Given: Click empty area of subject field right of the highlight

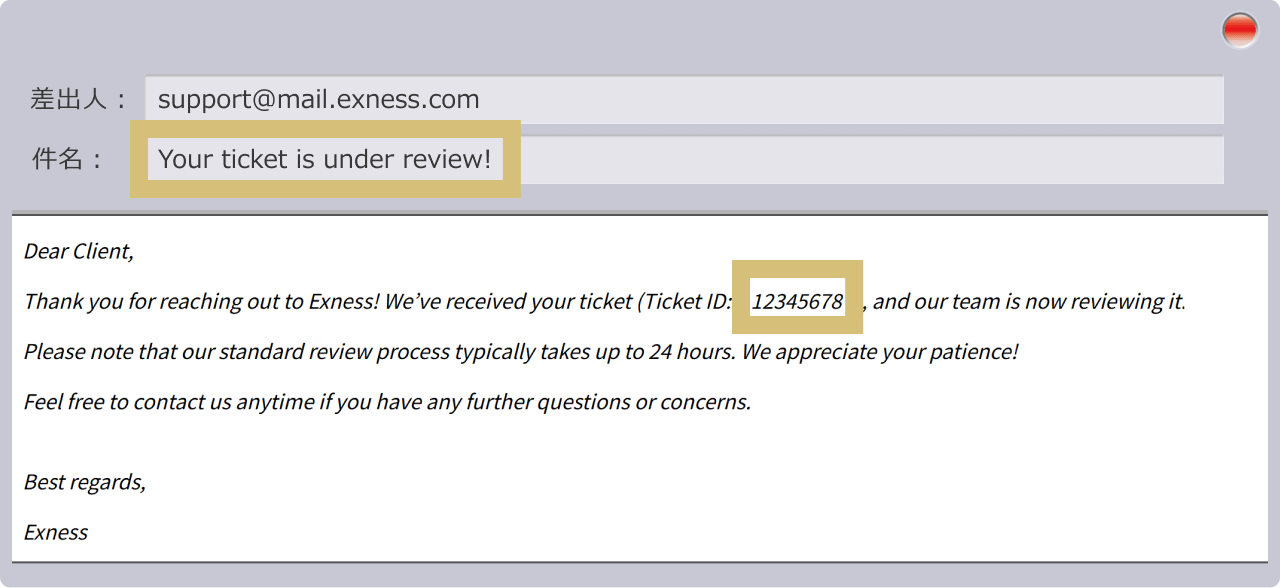Looking at the screenshot, I should 872,160.
